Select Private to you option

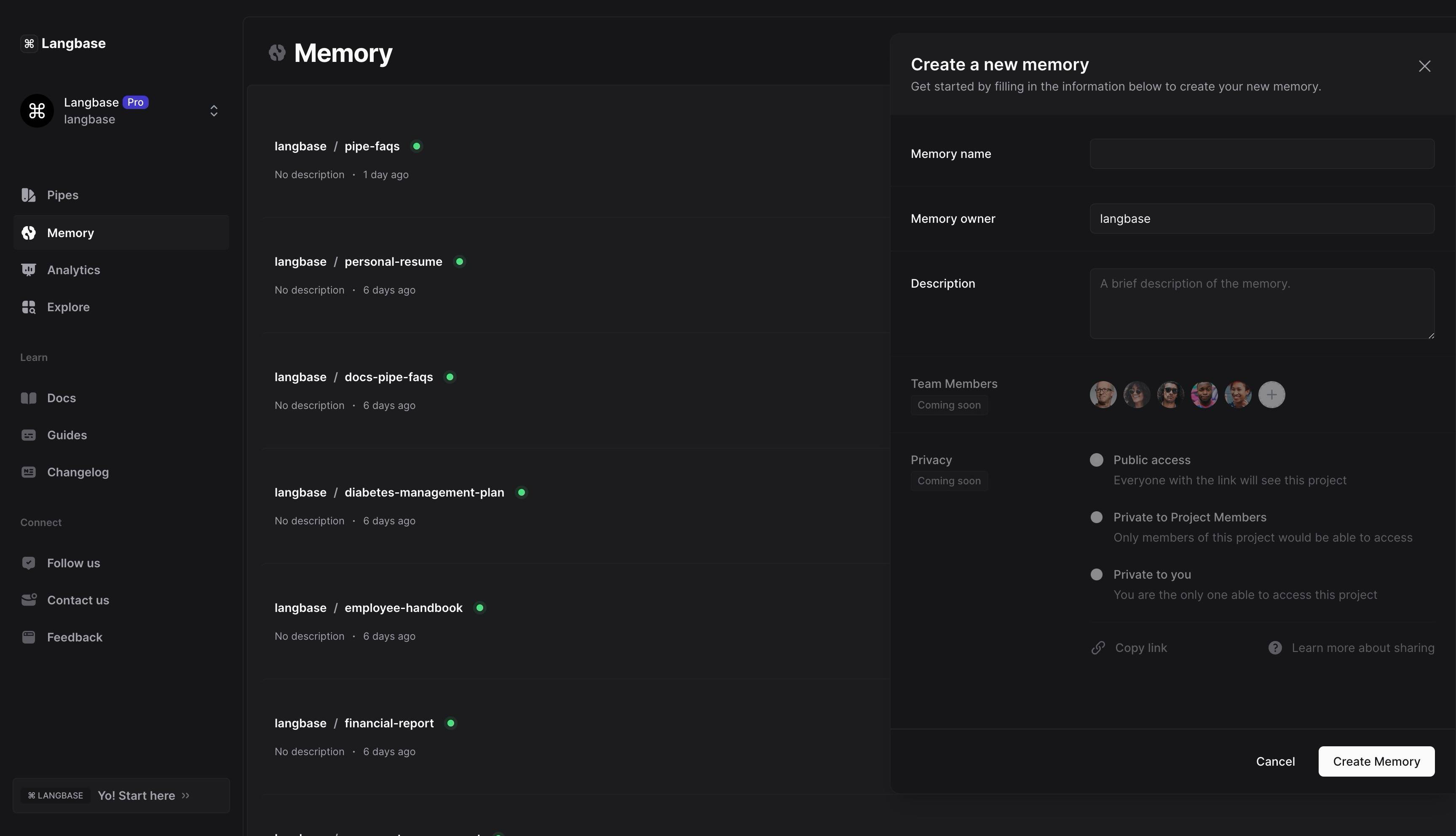point(1097,574)
